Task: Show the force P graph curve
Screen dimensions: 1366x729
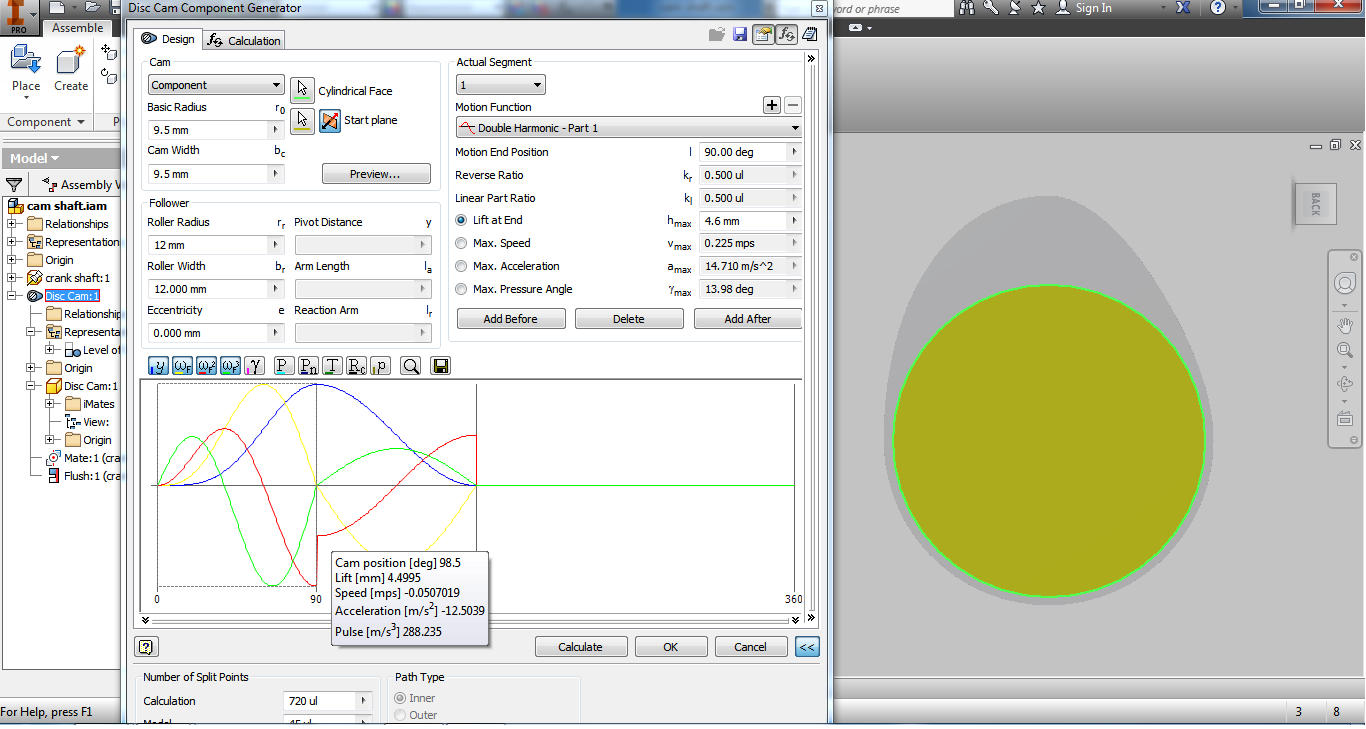Action: point(284,366)
